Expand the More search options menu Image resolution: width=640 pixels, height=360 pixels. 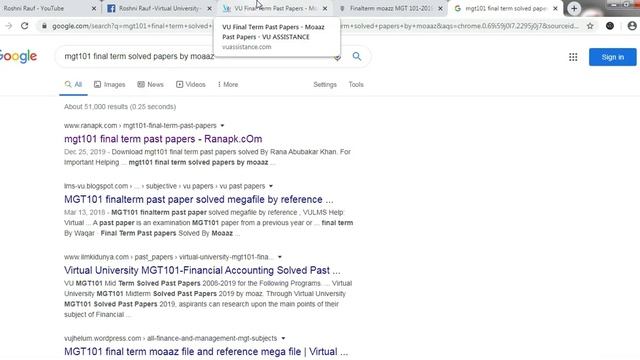pyautogui.click(x=228, y=84)
